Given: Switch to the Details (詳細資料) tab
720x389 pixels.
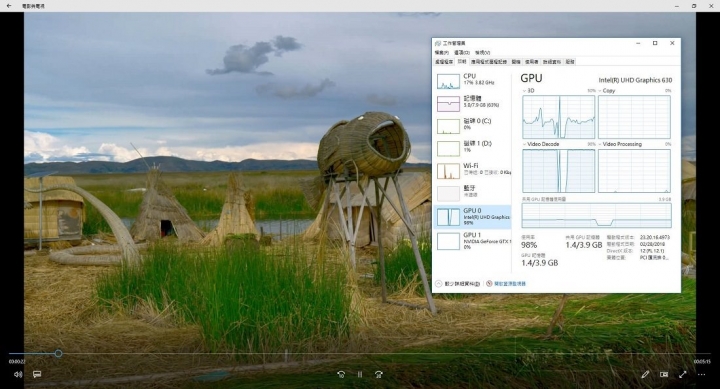Looking at the screenshot, I should (x=551, y=62).
